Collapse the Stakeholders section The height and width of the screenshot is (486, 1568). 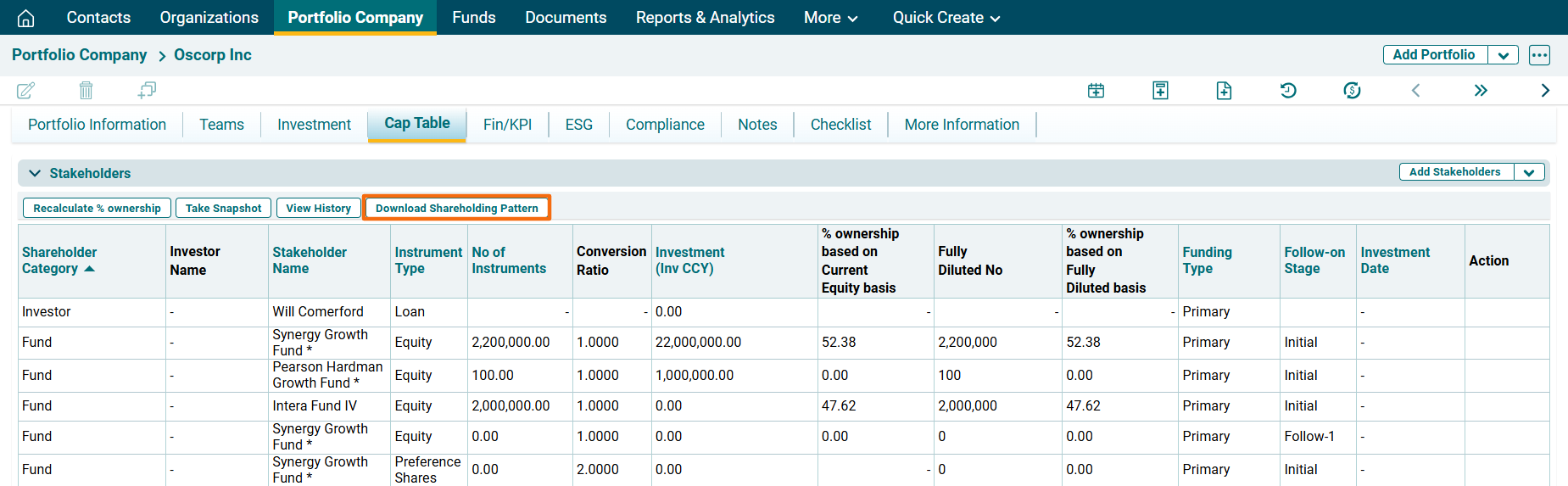coord(35,173)
